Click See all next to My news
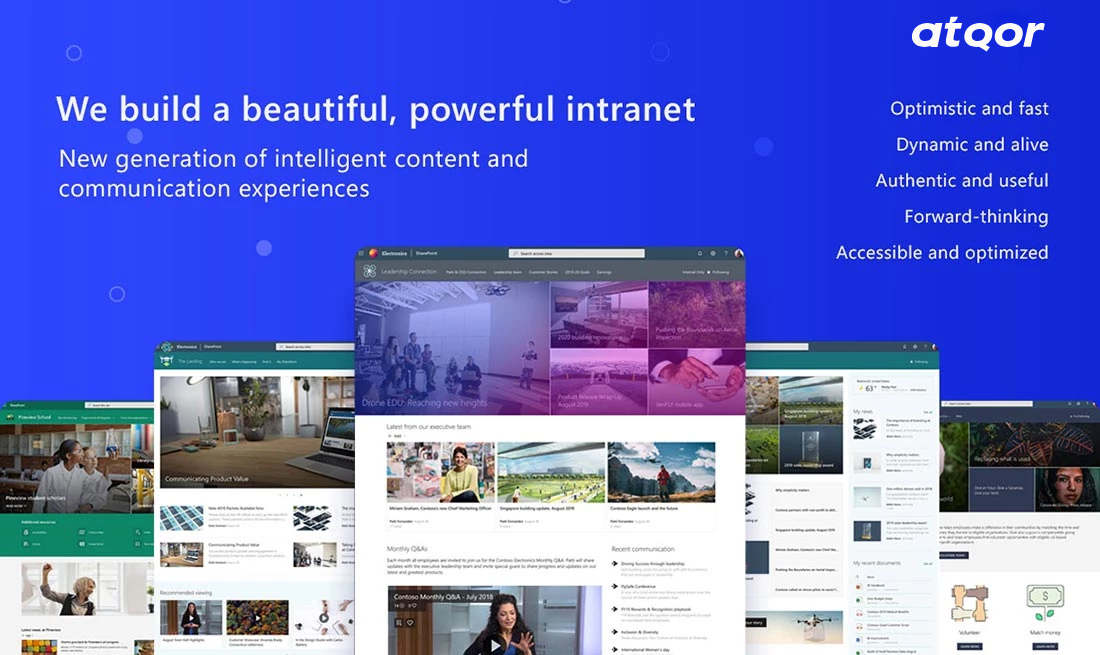 pyautogui.click(x=927, y=412)
